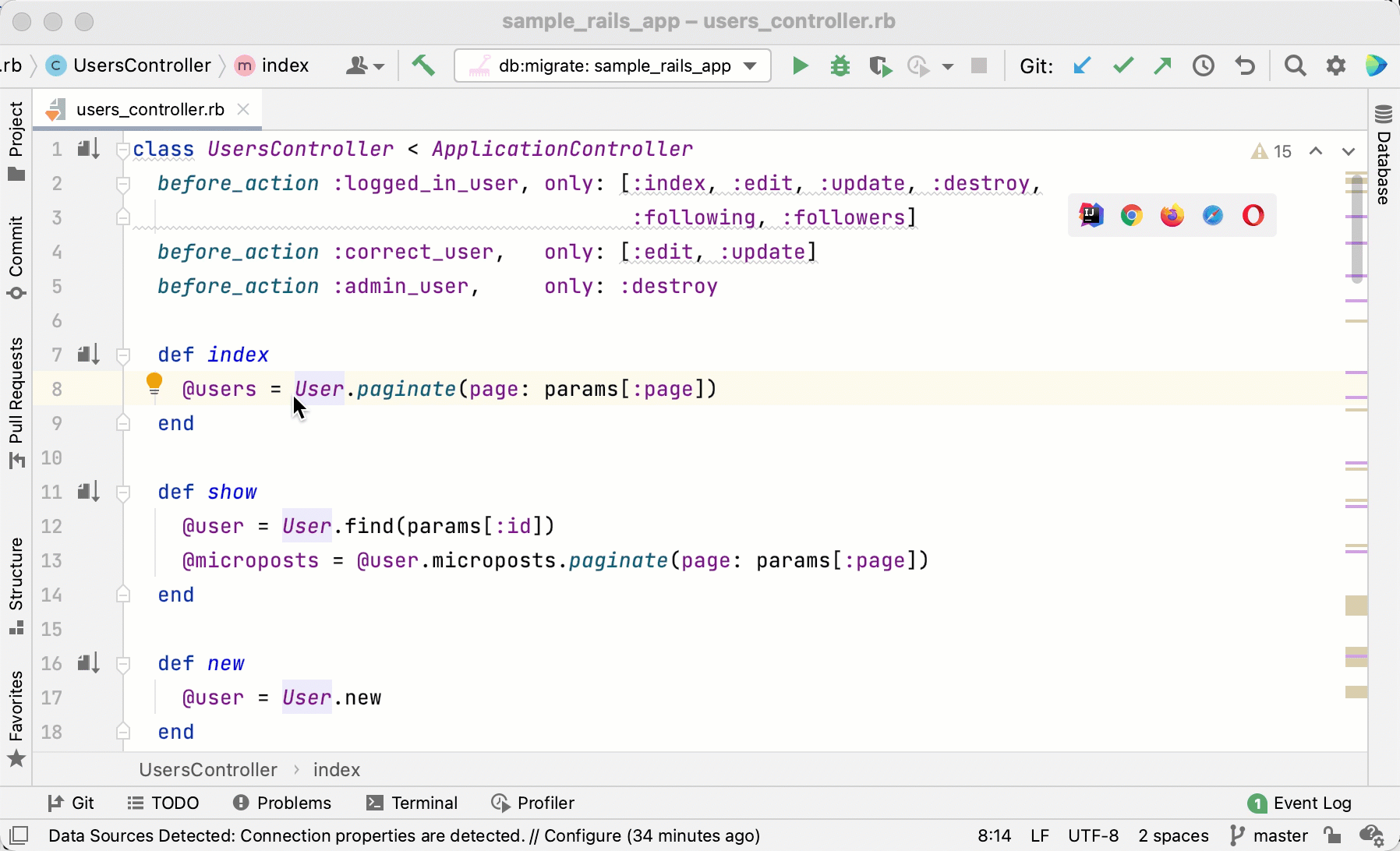Stop the running process with the stop icon

tap(980, 65)
